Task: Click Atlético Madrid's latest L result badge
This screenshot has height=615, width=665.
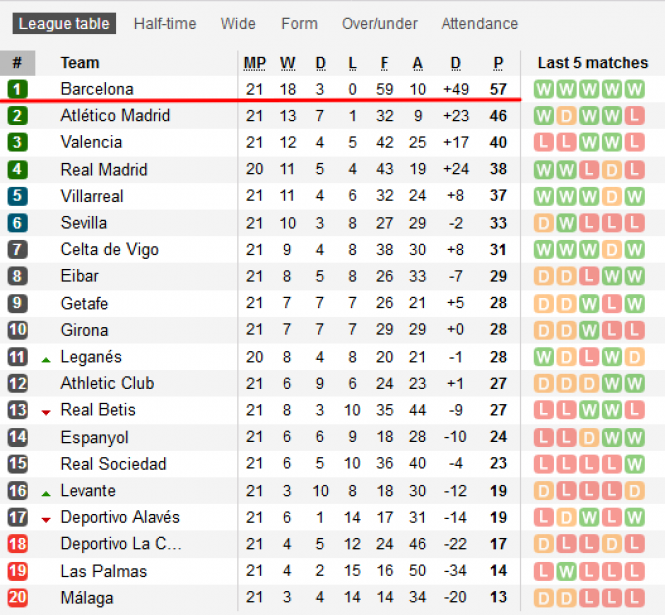Action: 634,116
